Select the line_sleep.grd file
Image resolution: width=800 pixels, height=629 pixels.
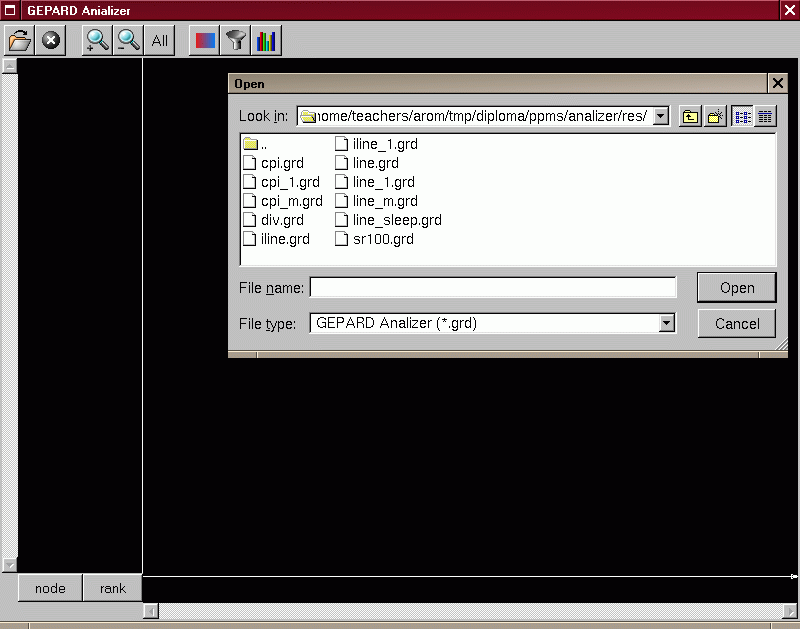coord(396,220)
